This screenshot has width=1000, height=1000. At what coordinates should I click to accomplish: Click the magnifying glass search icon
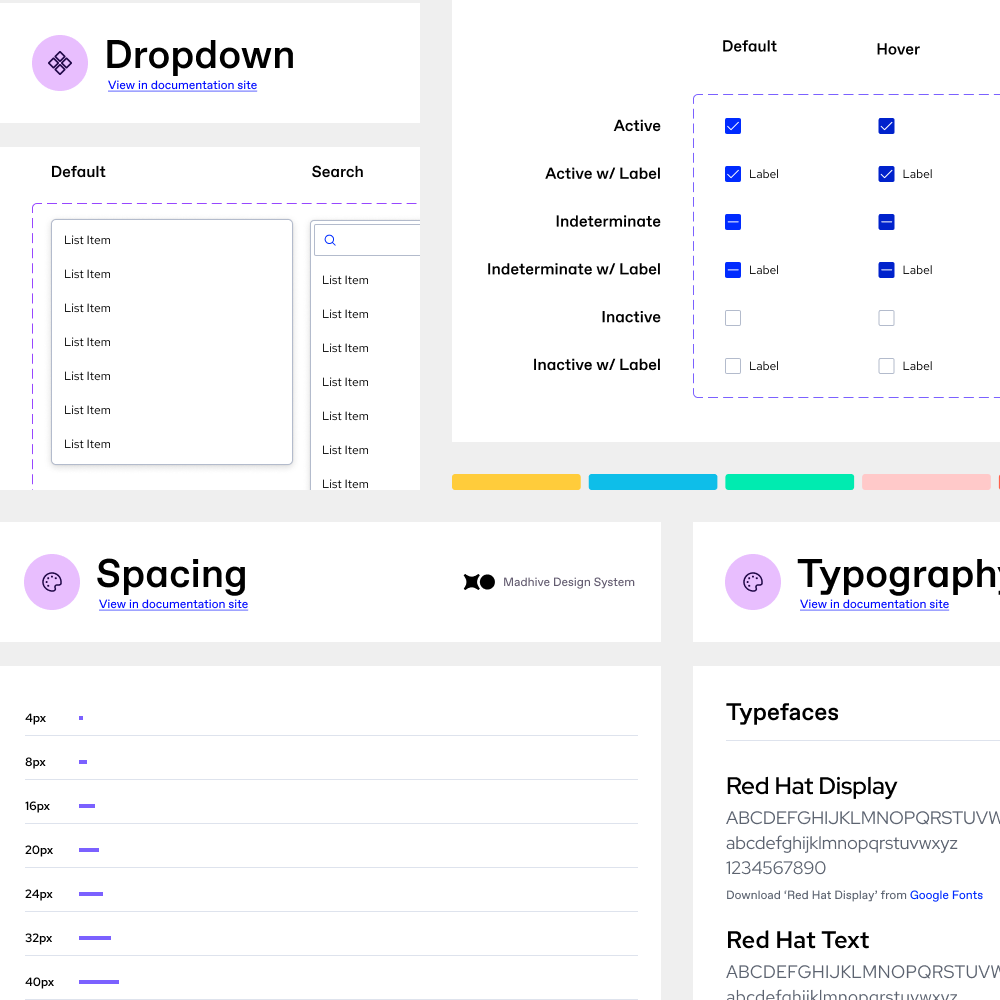[330, 239]
